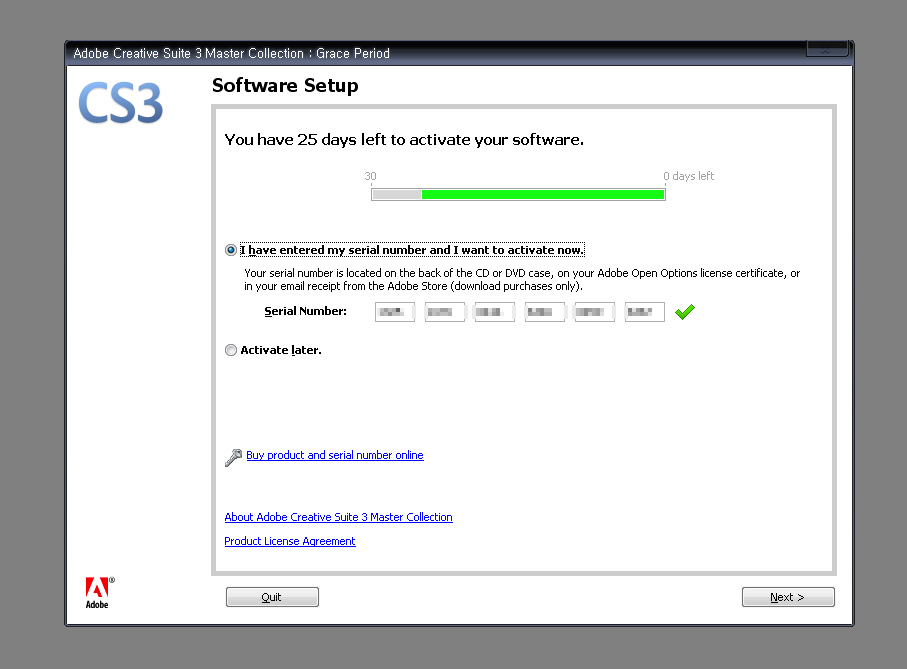Click the last serial number box

coord(645,312)
